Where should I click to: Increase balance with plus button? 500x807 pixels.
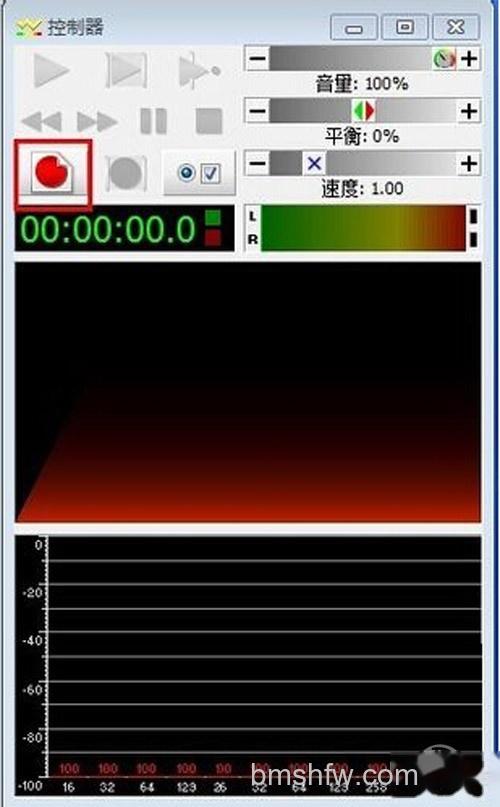[469, 111]
